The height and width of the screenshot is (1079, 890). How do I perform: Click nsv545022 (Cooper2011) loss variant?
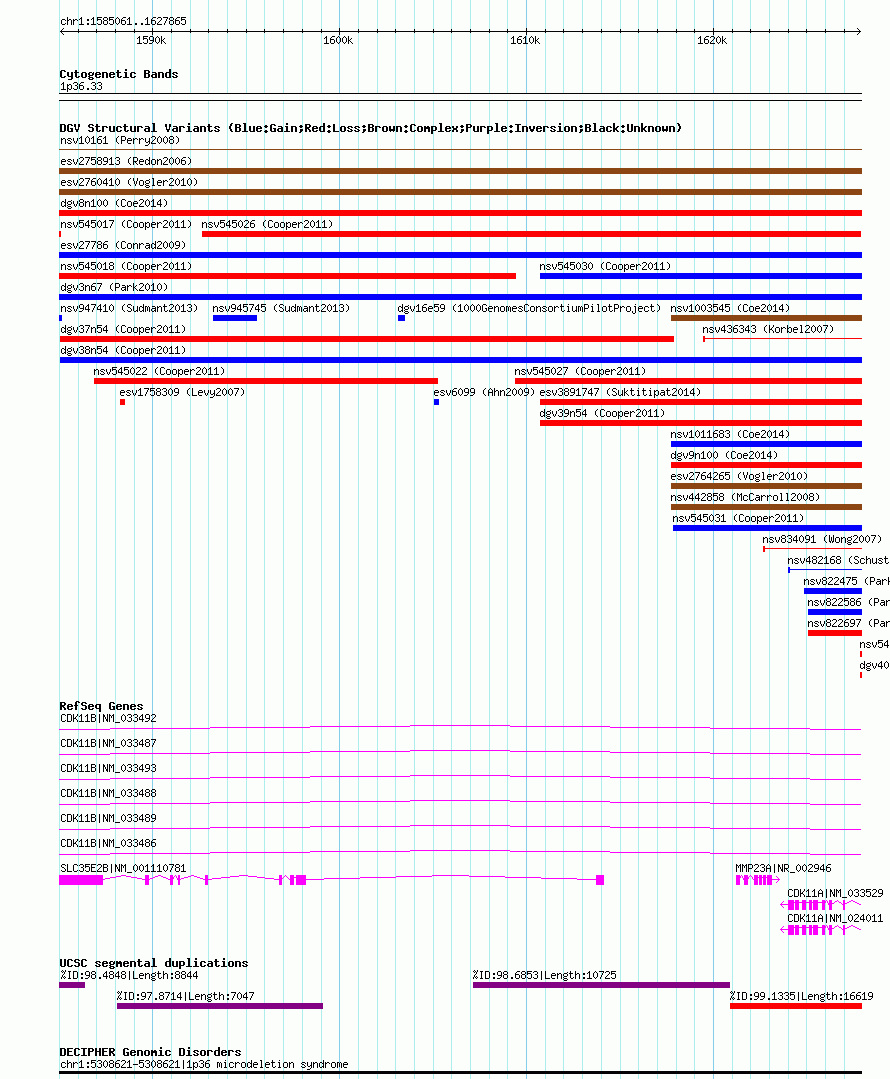(x=266, y=381)
